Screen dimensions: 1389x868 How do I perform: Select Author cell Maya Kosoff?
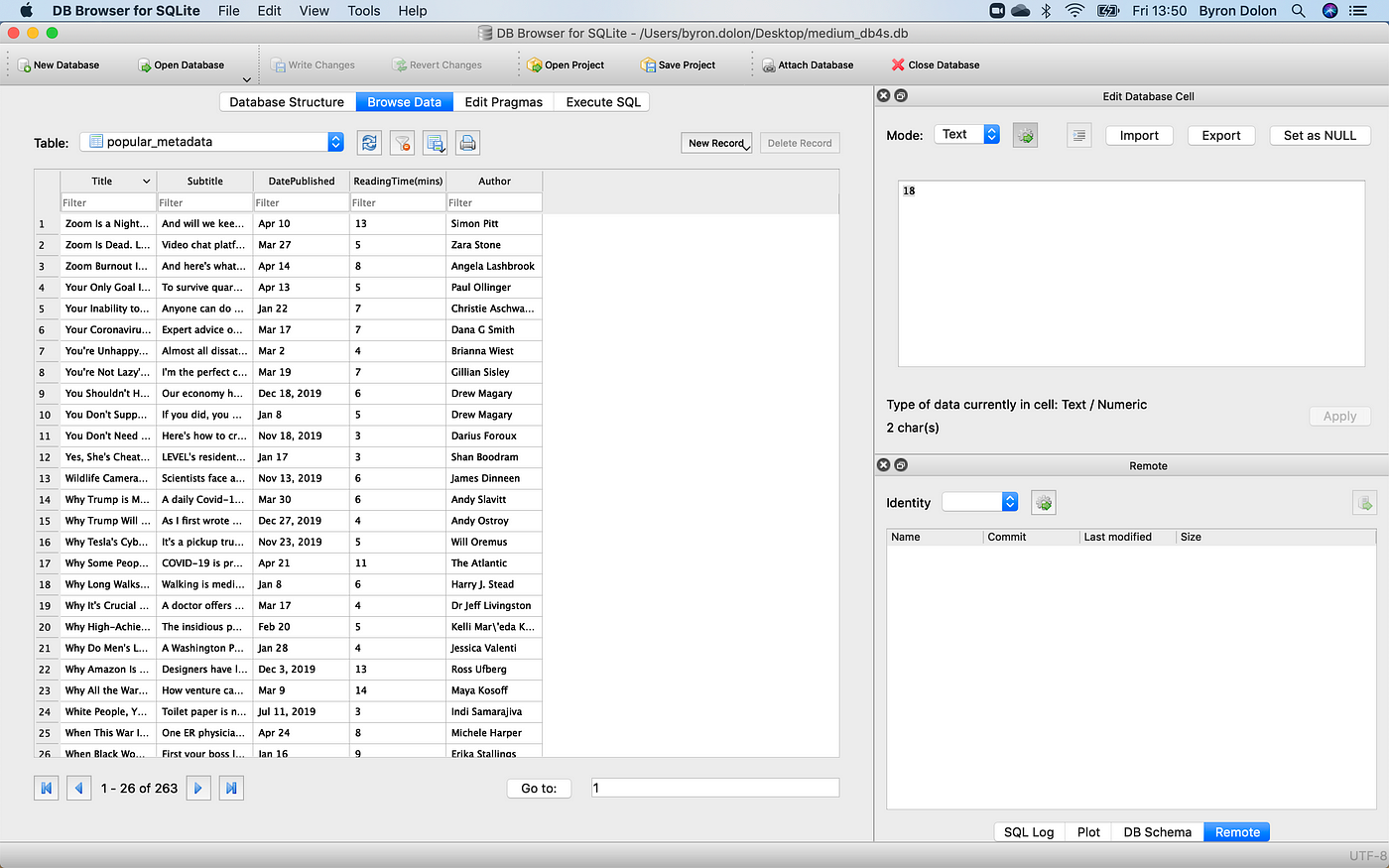[x=494, y=690]
